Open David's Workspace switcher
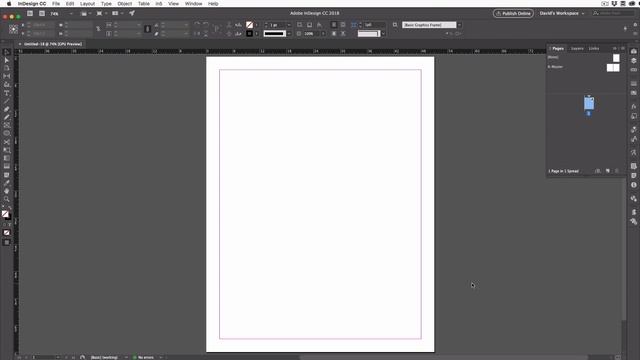The image size is (640, 360). 562,13
